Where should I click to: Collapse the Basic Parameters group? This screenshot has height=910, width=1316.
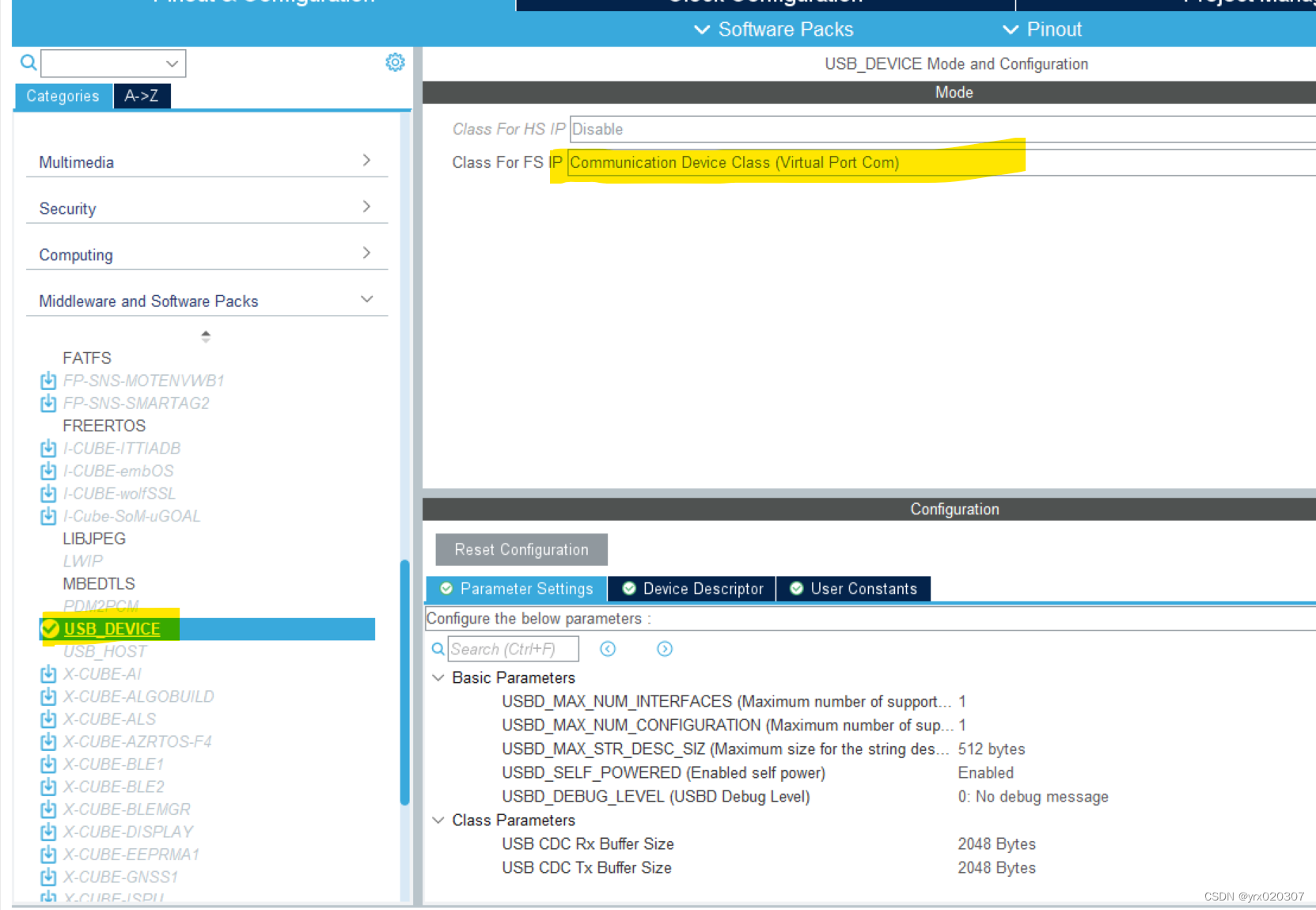click(x=438, y=678)
